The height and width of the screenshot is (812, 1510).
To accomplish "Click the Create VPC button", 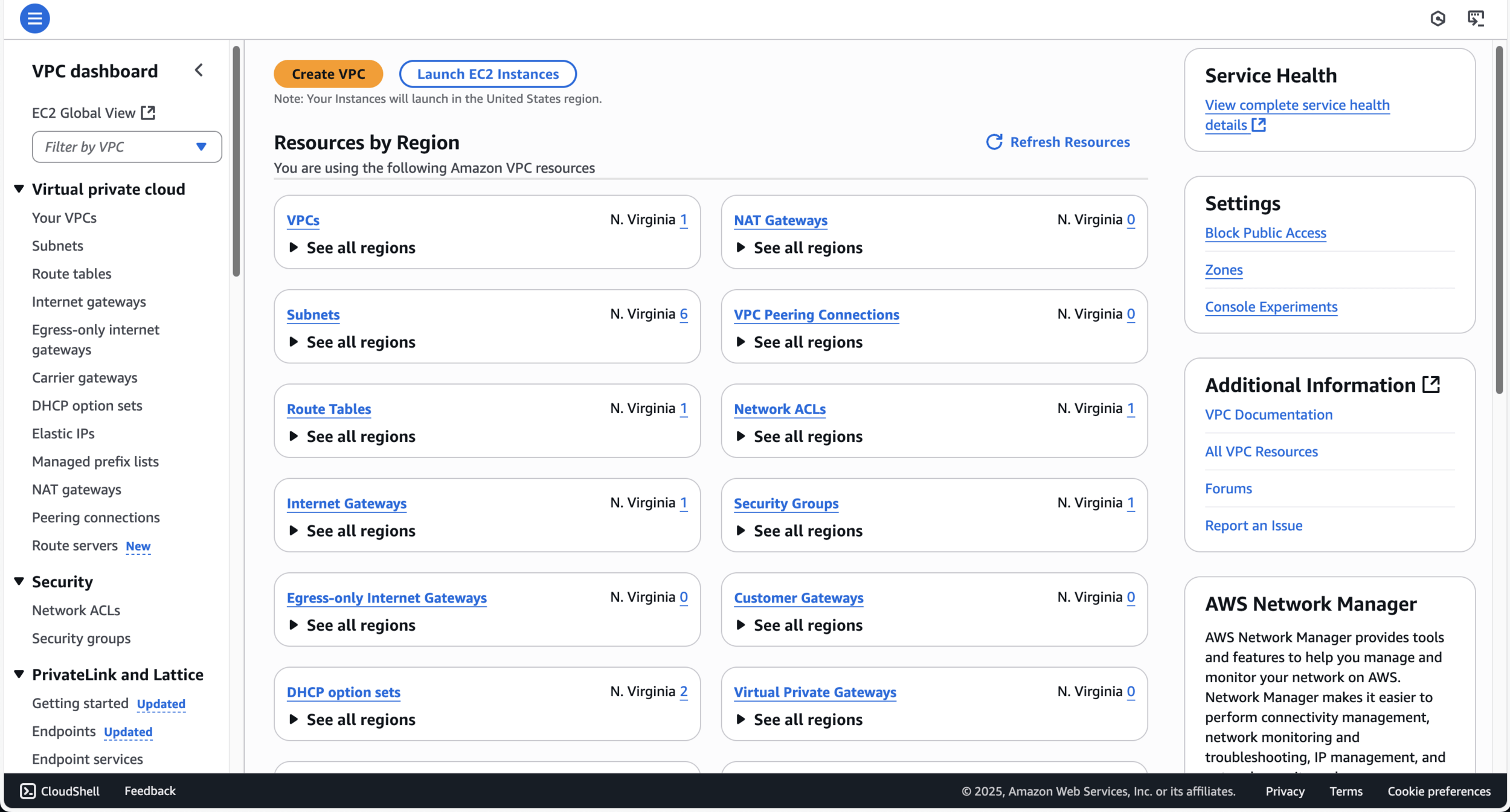I will click(x=328, y=74).
